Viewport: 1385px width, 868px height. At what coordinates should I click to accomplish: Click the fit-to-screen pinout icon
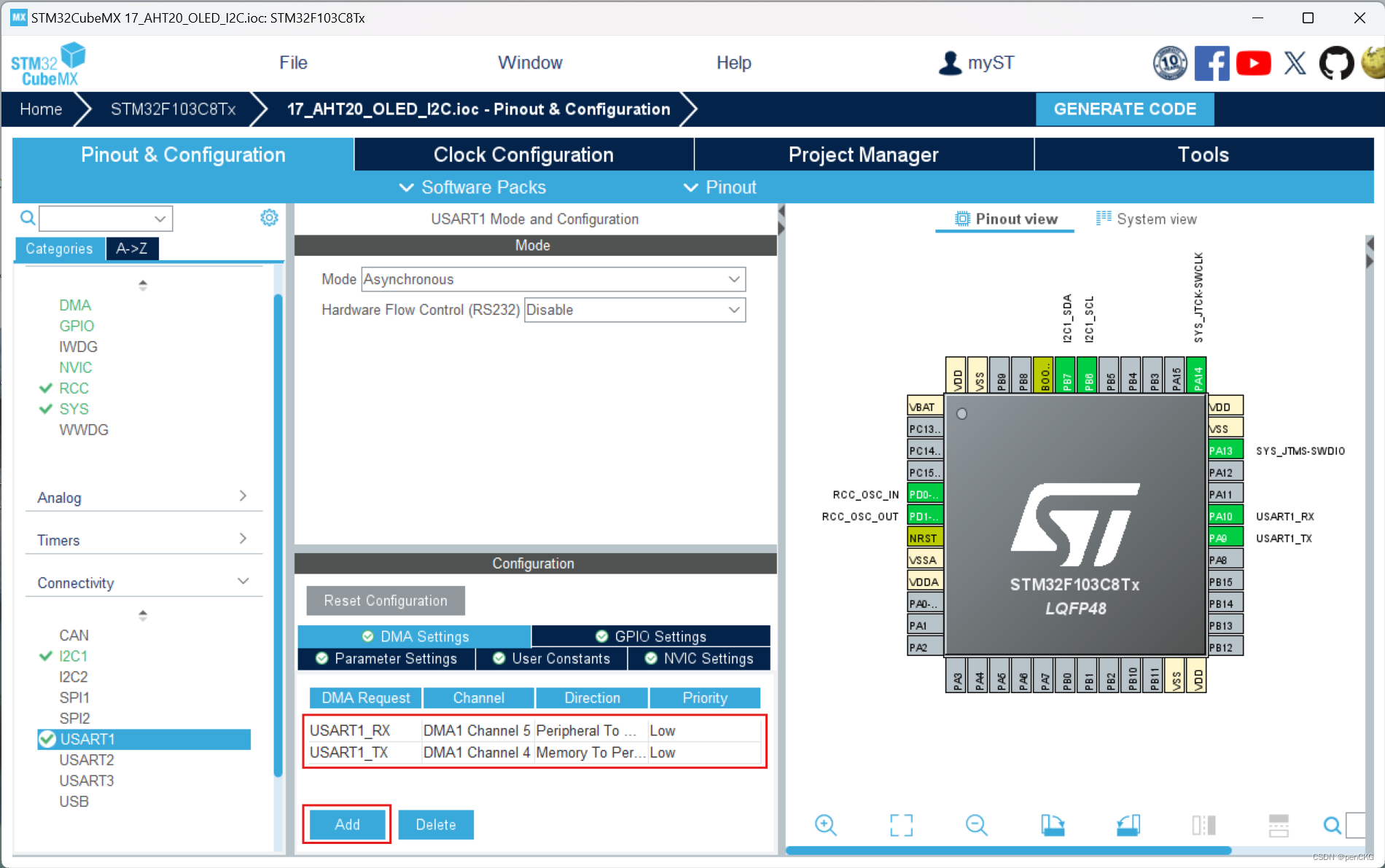901,825
